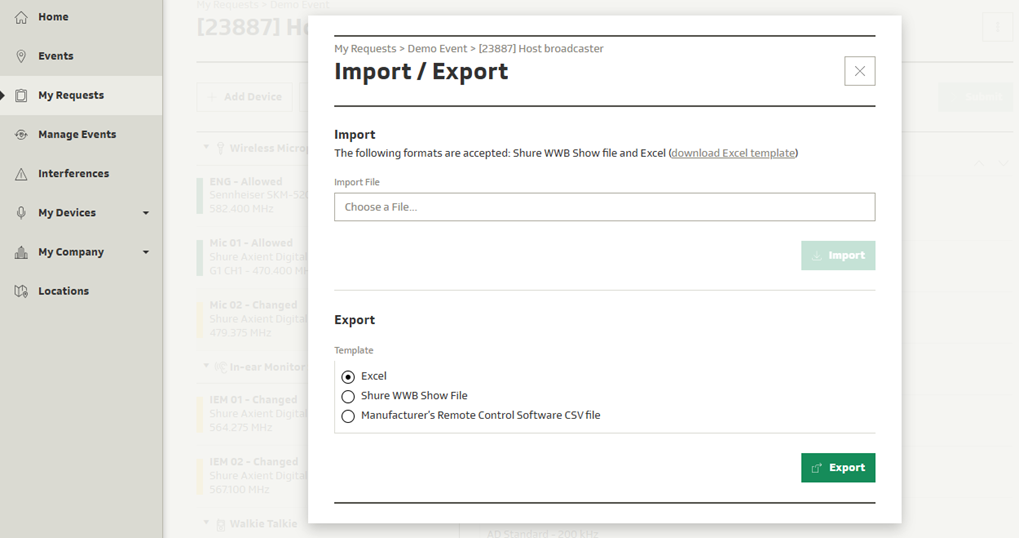Image resolution: width=1020 pixels, height=538 pixels.
Task: Click the Interferences warning triangle icon
Action: [x=21, y=174]
